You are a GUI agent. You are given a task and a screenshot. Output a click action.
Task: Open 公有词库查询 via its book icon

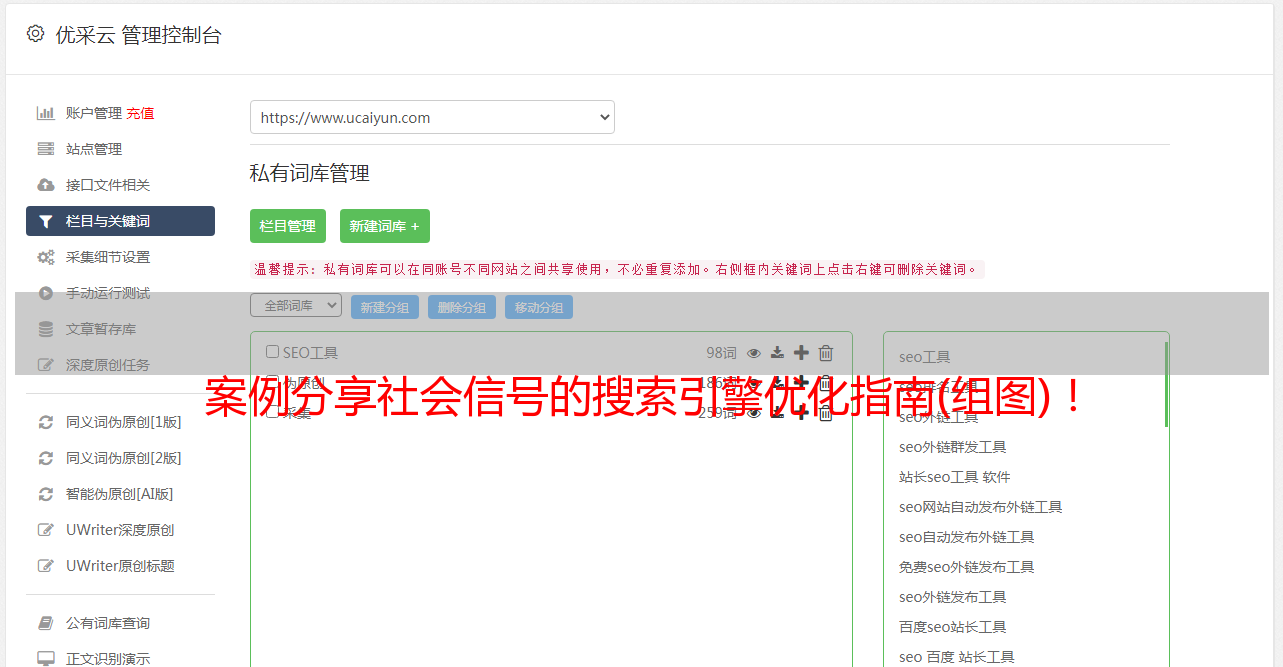(x=46, y=623)
